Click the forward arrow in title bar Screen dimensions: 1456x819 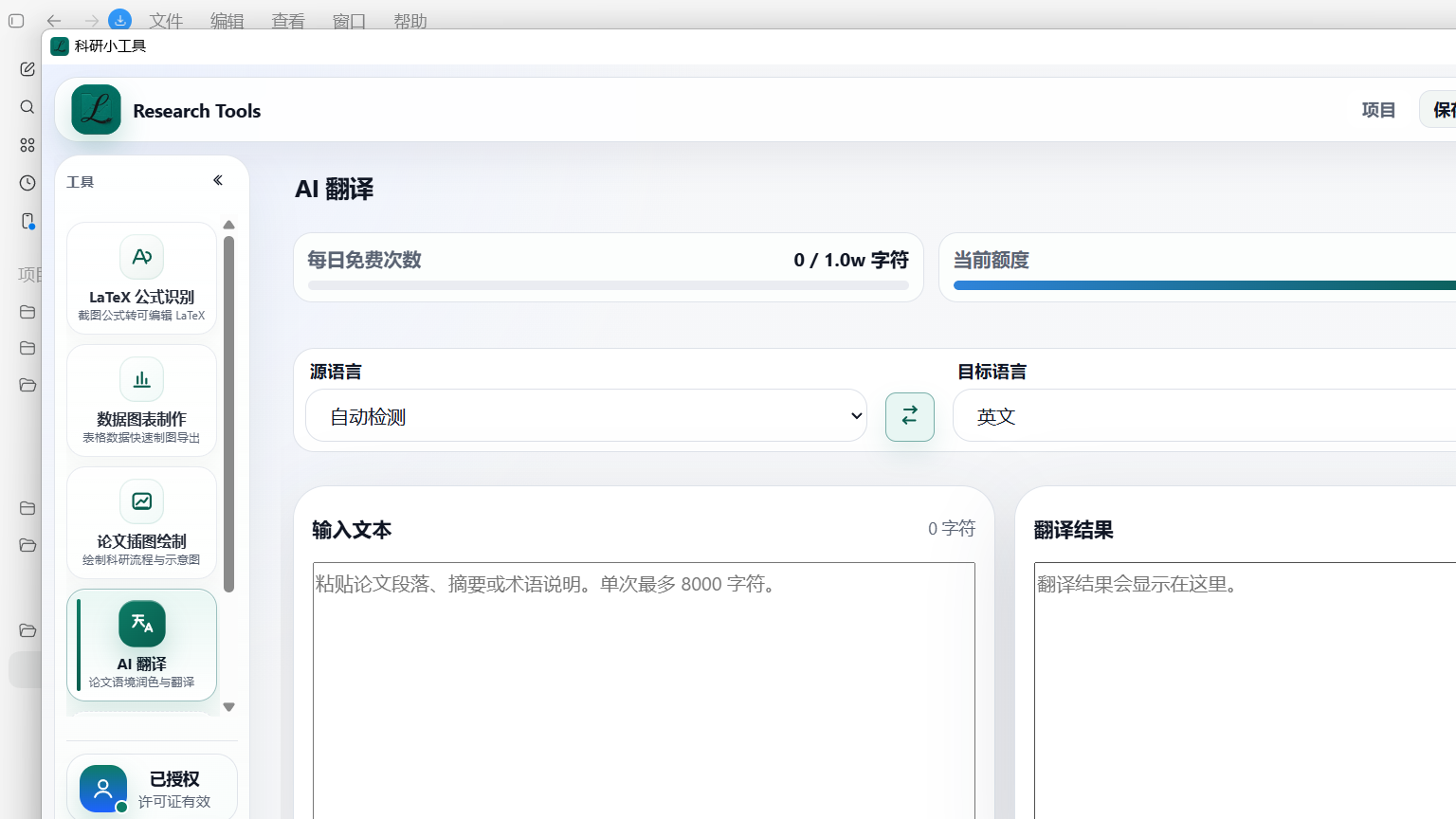point(91,21)
